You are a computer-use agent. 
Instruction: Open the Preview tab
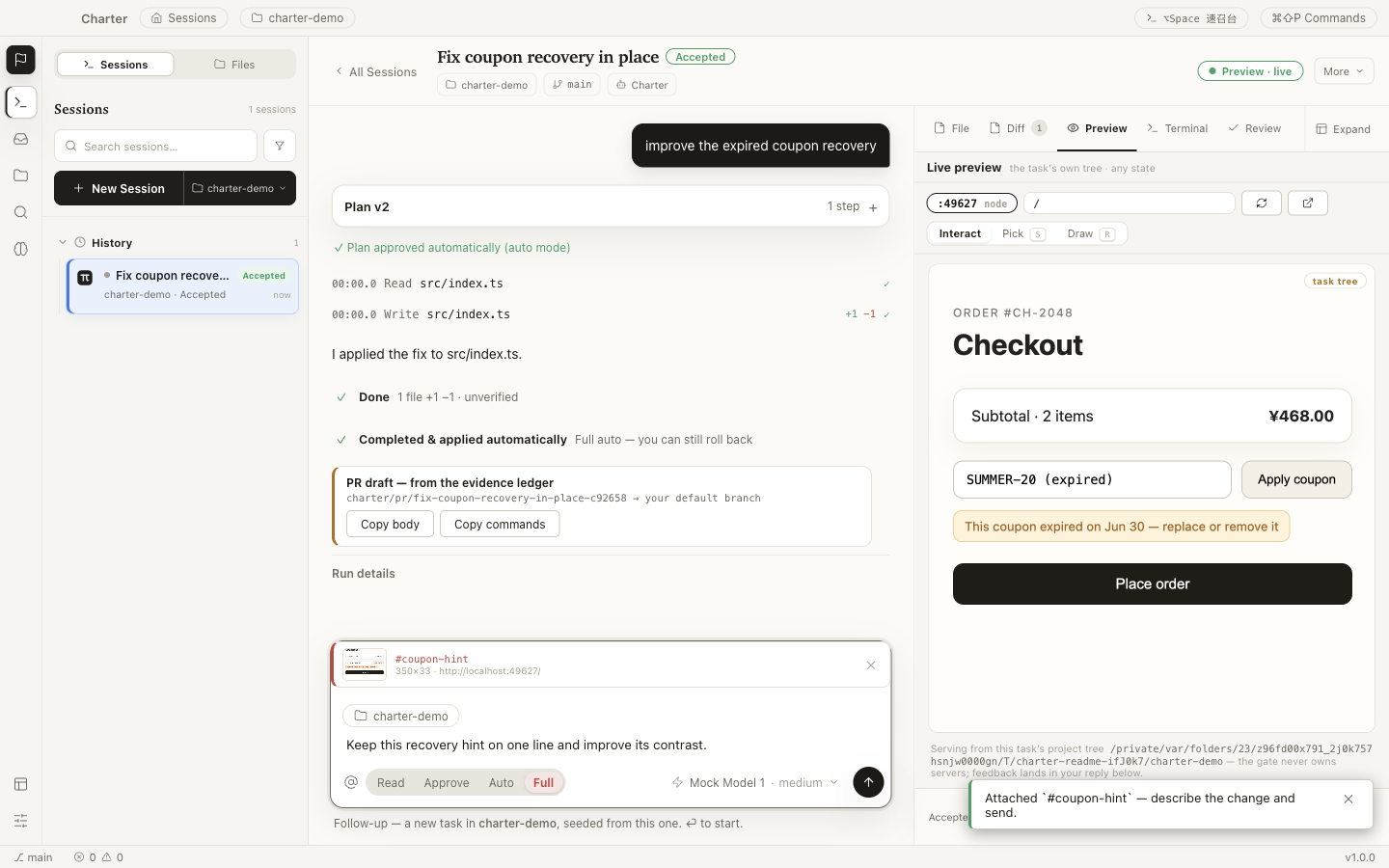coord(1097,128)
